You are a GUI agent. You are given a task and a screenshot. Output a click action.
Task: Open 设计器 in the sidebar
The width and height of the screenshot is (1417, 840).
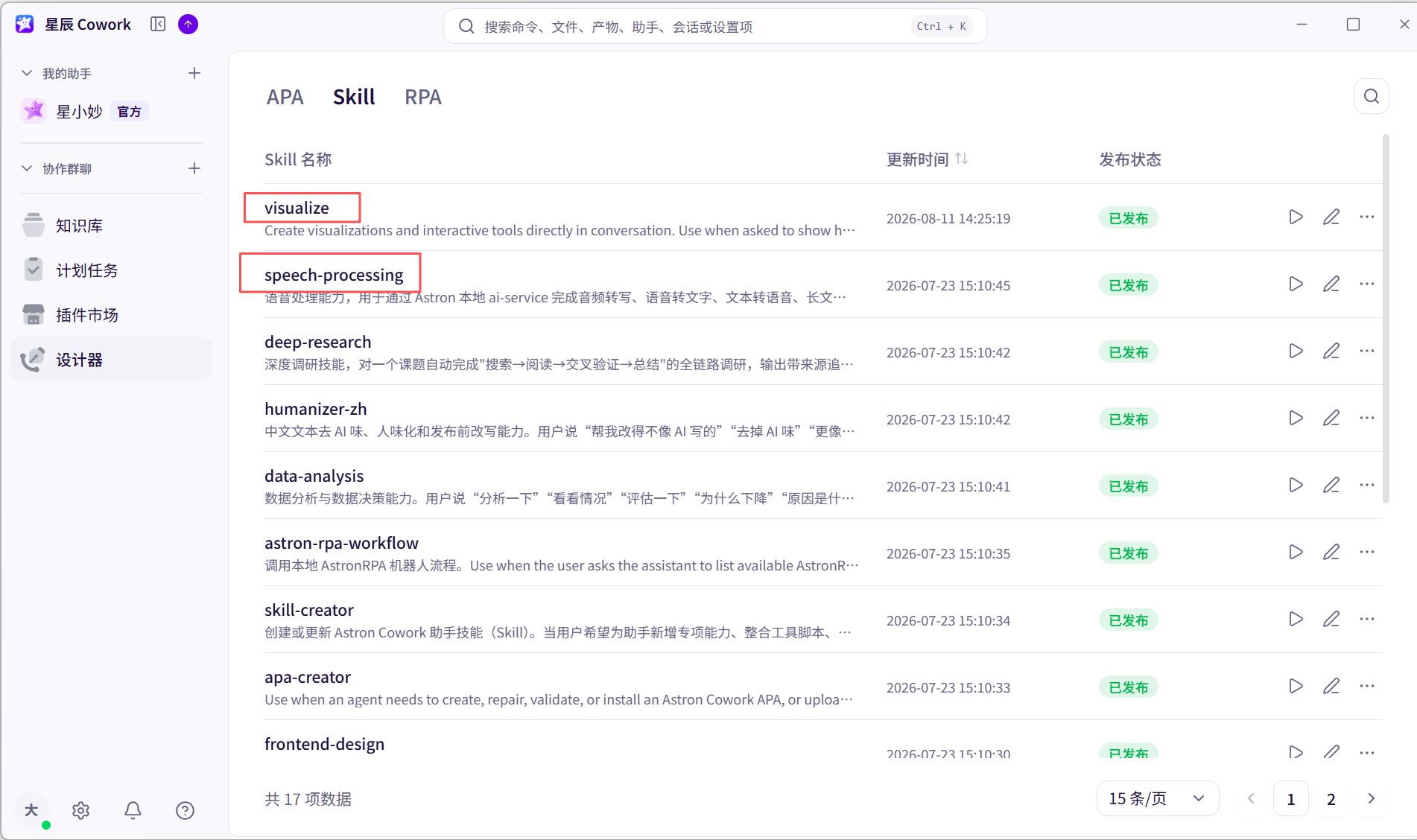tap(112, 359)
